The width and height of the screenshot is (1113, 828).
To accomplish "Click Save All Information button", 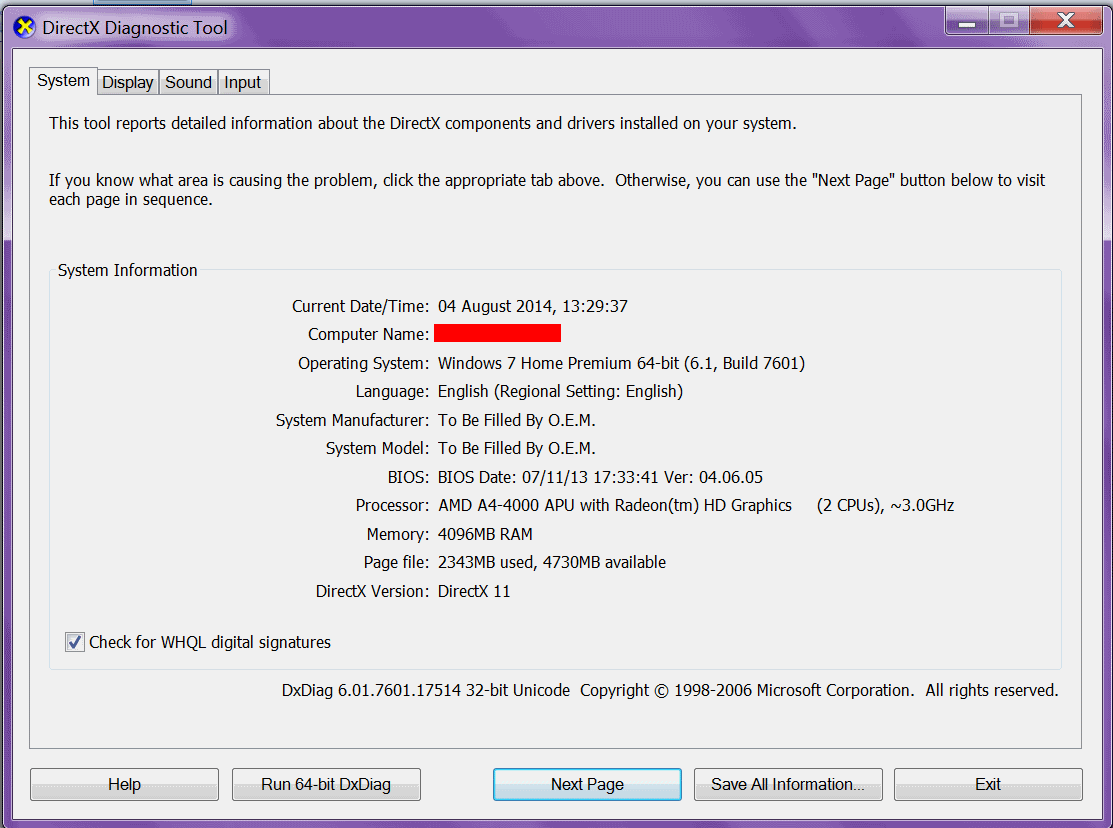I will click(788, 784).
